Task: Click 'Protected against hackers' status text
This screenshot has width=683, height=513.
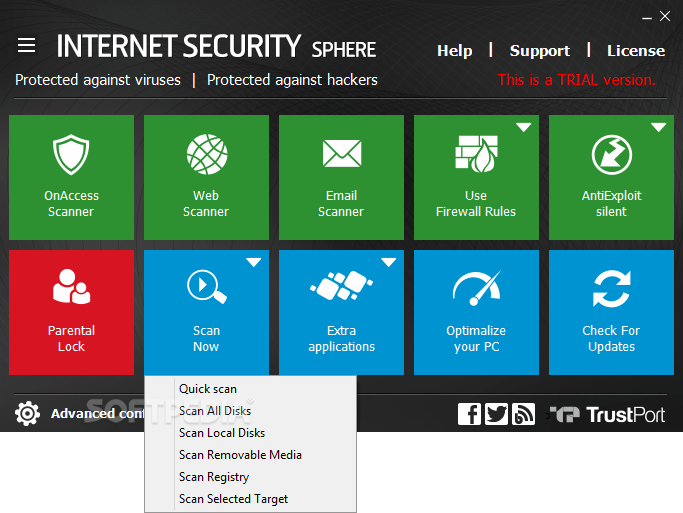Action: pyautogui.click(x=292, y=80)
